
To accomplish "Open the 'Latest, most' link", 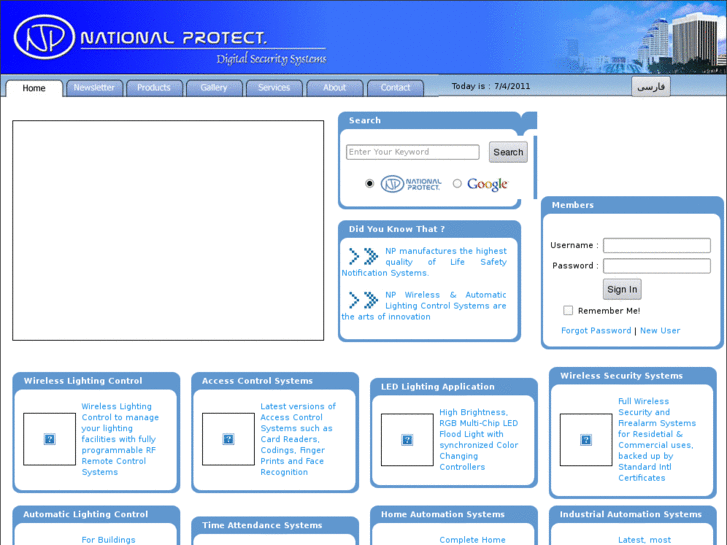I will [x=644, y=540].
